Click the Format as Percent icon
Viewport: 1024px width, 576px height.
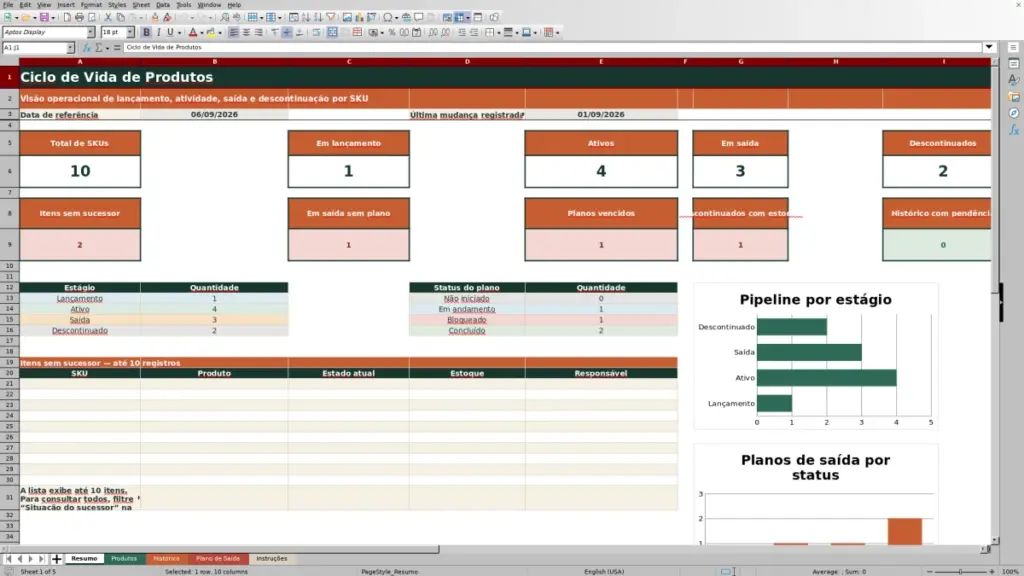click(392, 32)
